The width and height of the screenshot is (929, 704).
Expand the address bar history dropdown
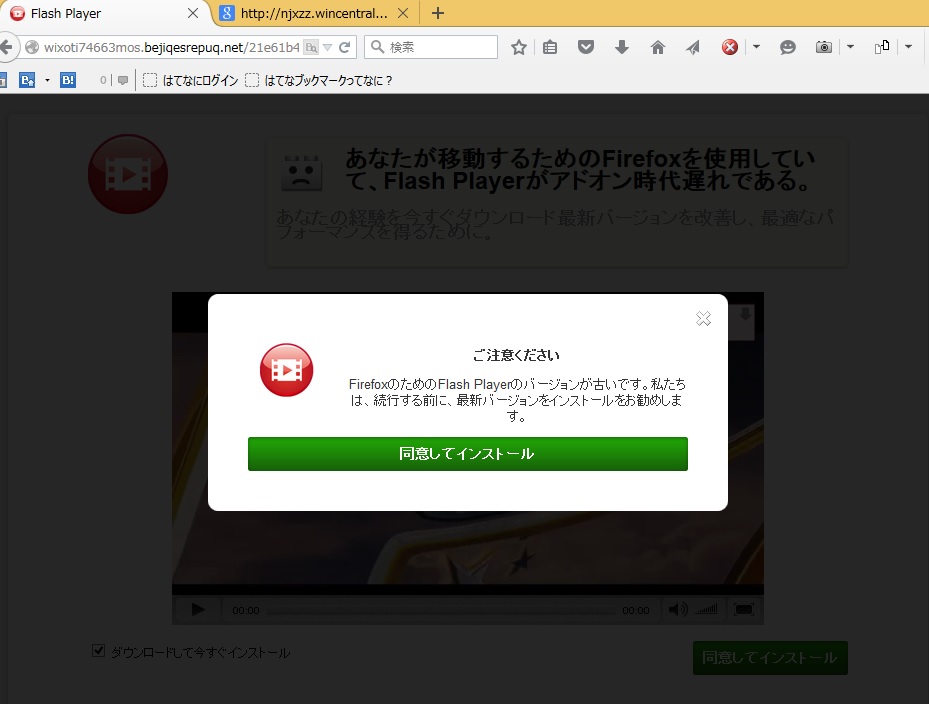328,47
